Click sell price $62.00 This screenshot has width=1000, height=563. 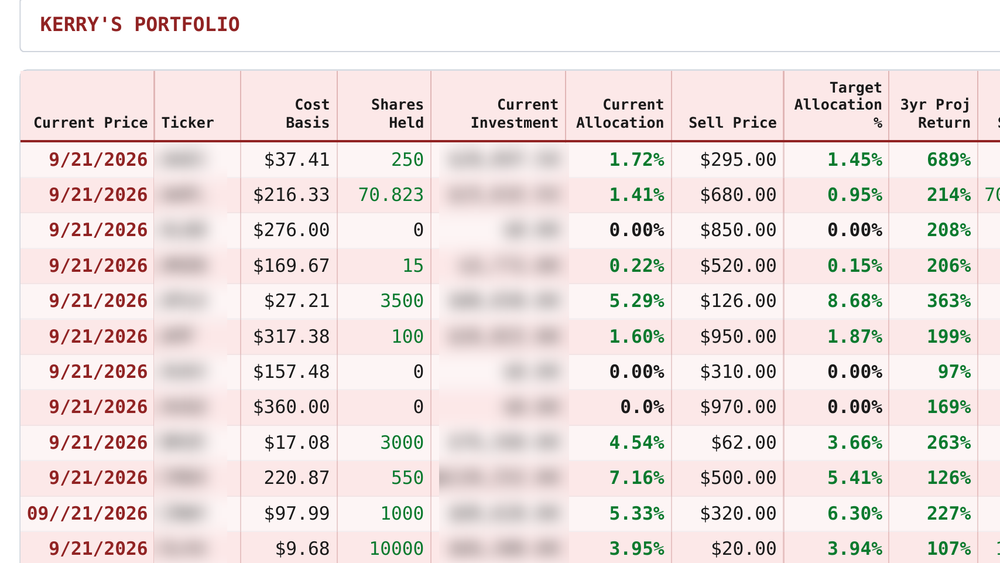(744, 442)
